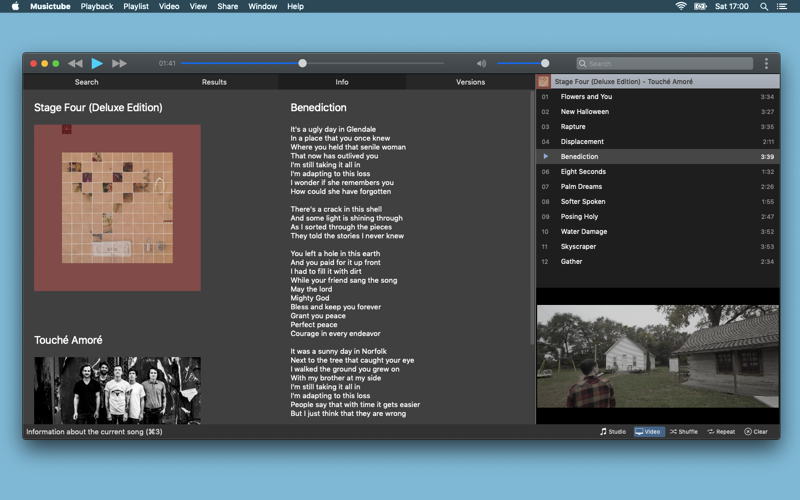Mute audio using the speaker icon

tap(481, 63)
